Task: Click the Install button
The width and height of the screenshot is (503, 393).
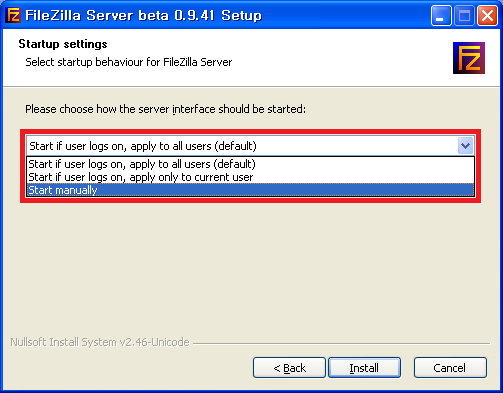Action: pos(364,368)
